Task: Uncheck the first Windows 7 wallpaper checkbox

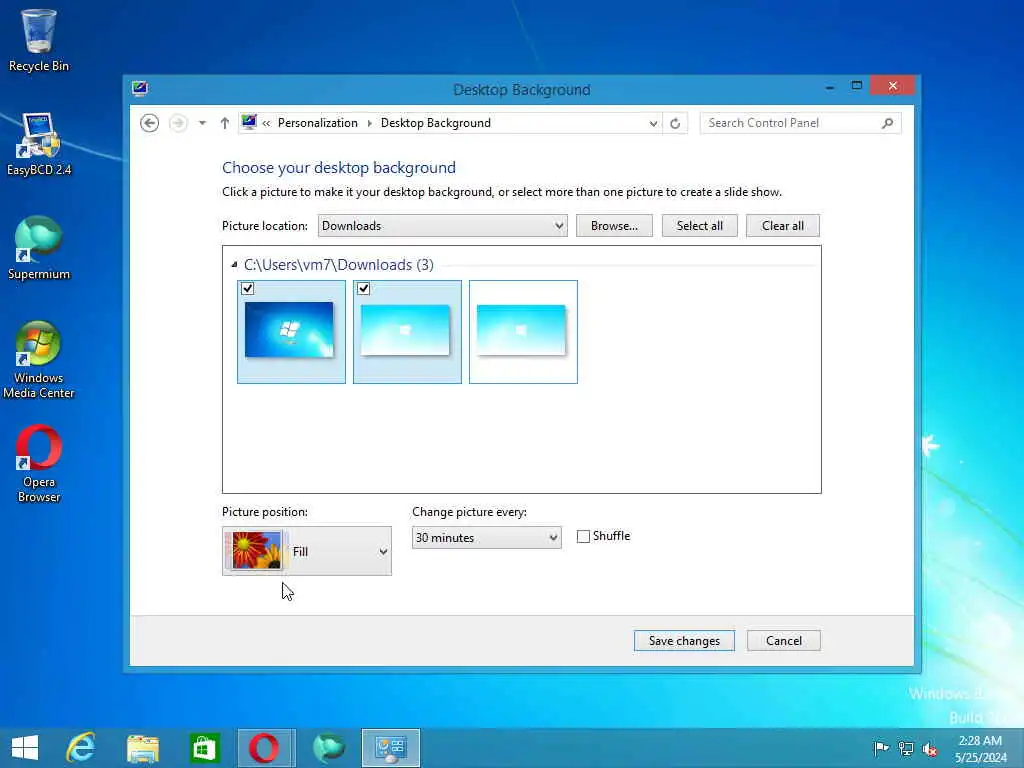Action: click(x=248, y=289)
